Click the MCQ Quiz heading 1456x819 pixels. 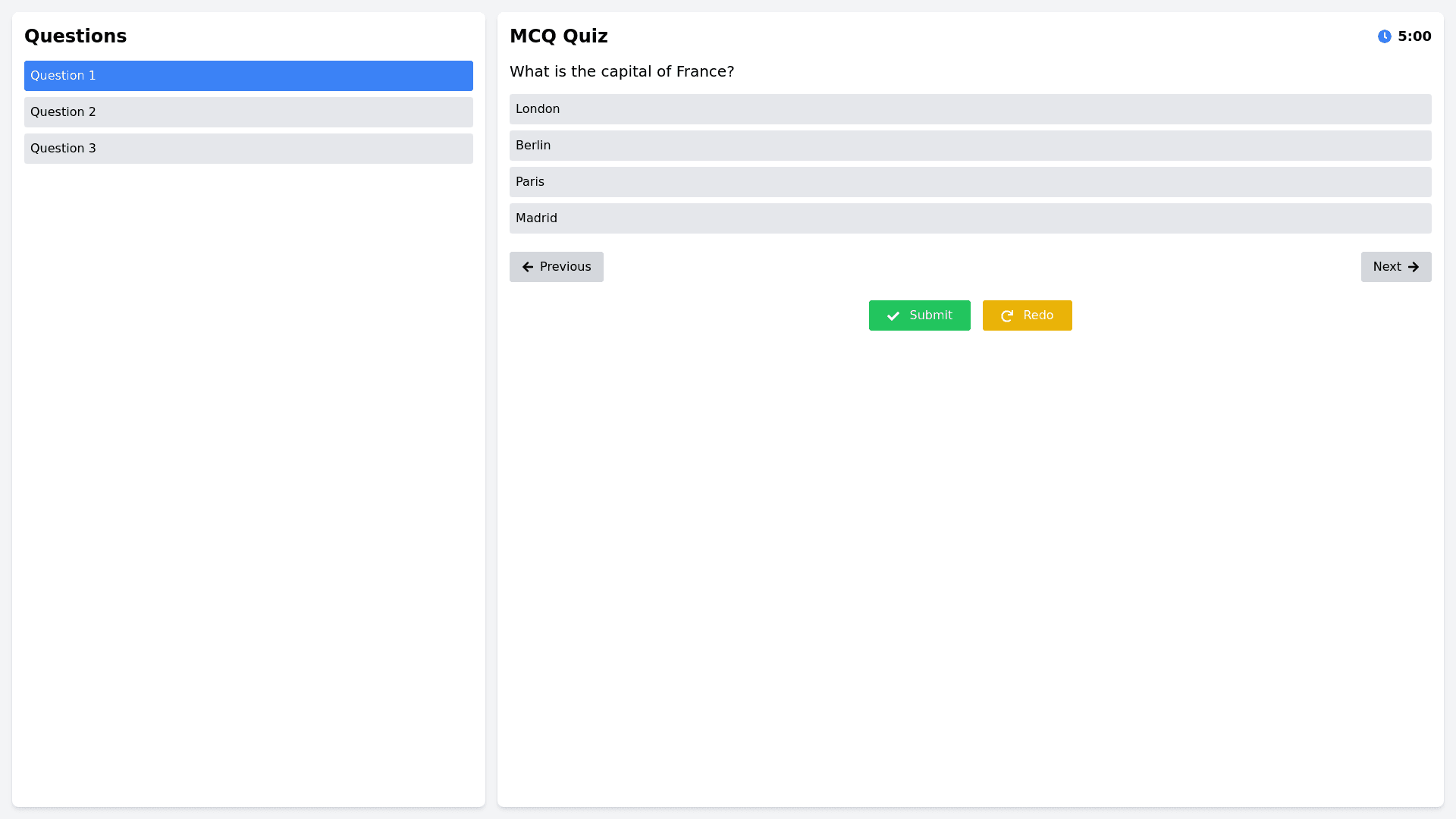(558, 36)
